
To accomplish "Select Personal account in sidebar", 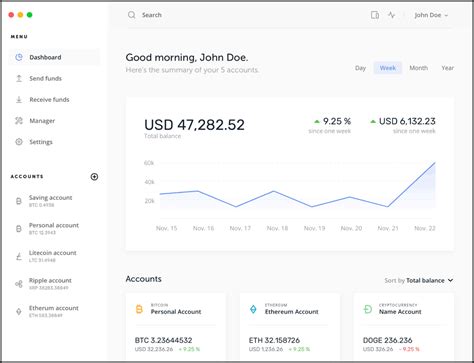I will click(54, 228).
